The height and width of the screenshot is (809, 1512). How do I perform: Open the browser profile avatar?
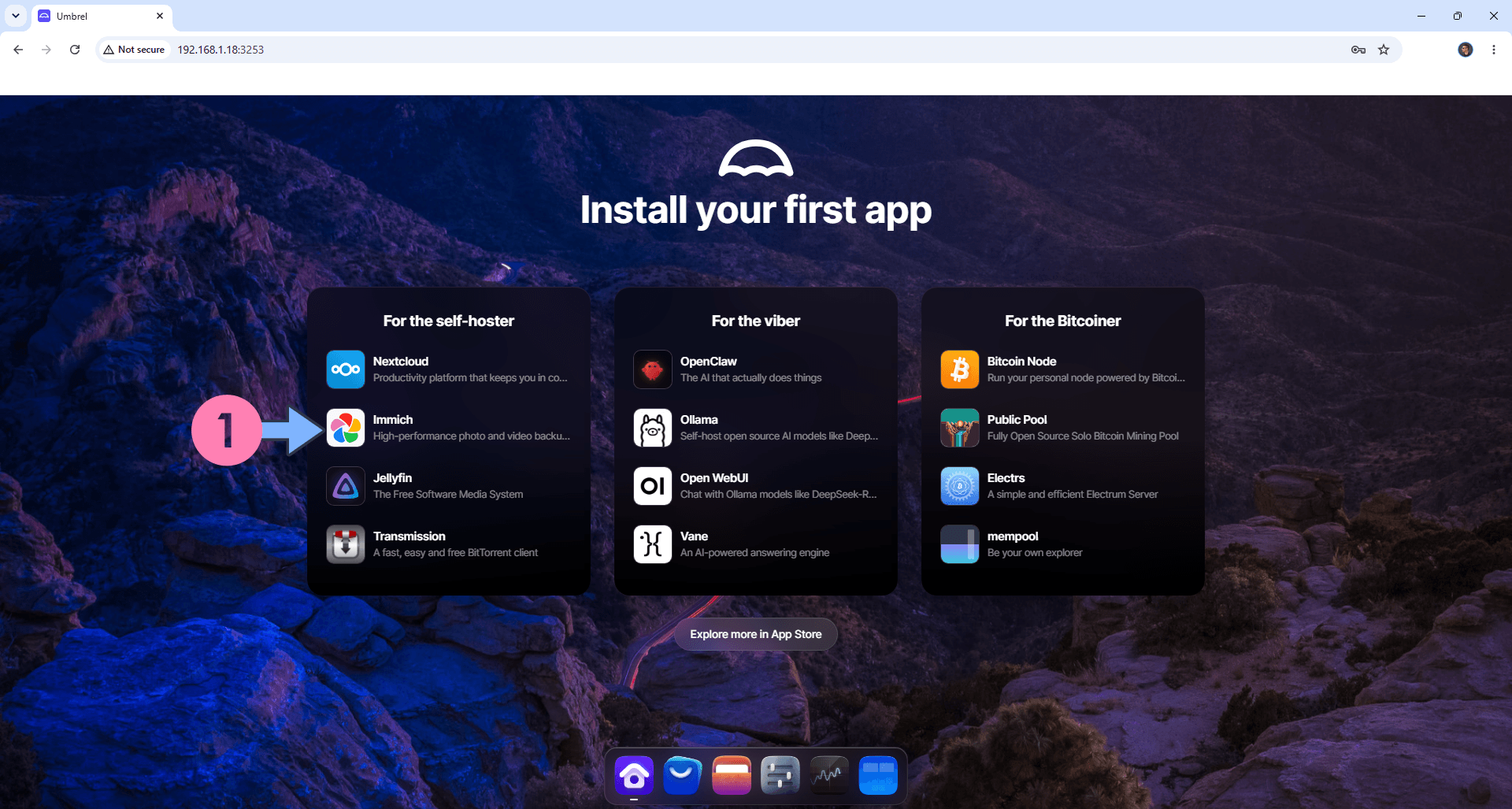[1466, 50]
